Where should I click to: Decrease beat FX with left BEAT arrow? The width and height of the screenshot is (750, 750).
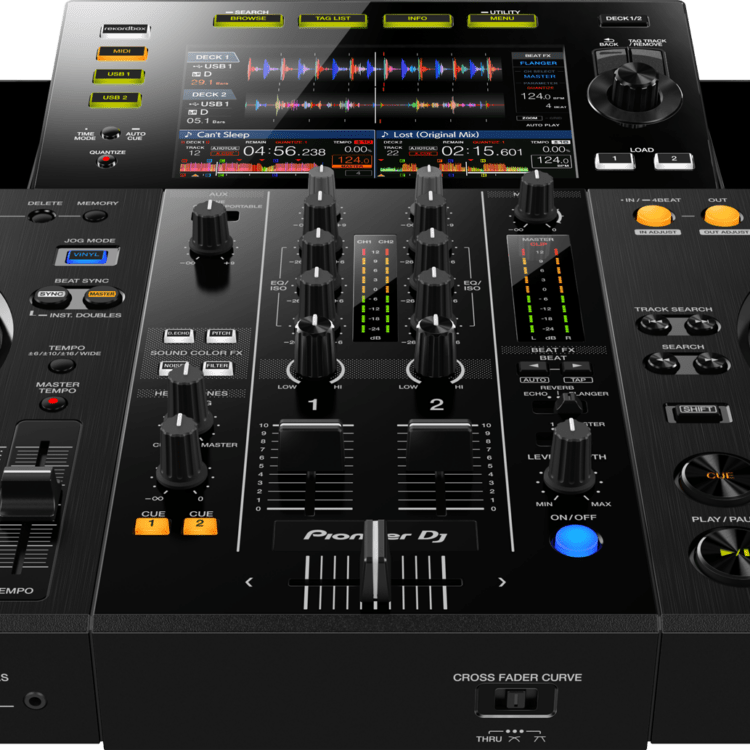click(x=533, y=367)
